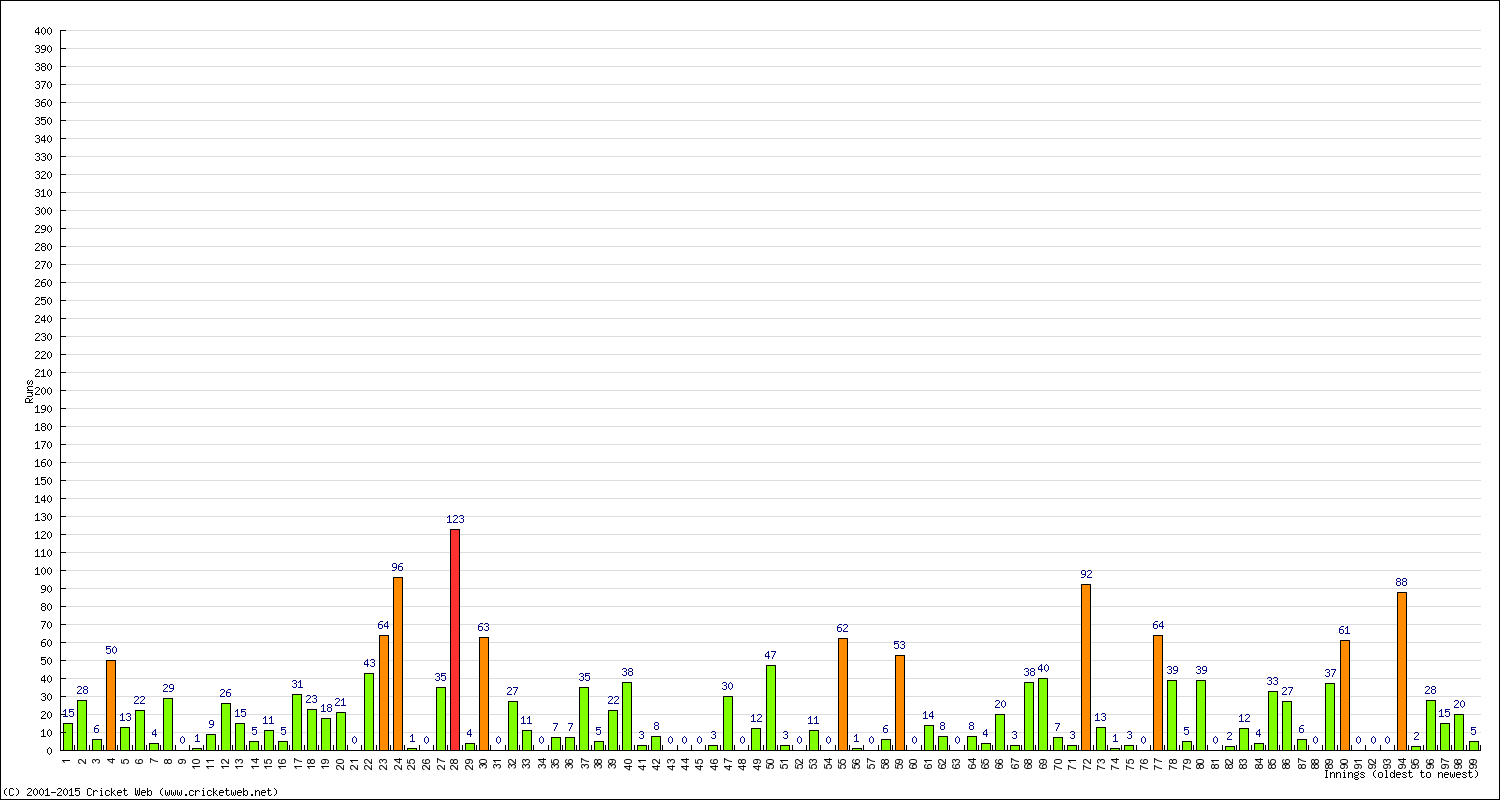Click the 31 value label above bar
1500x800 pixels.
pyautogui.click(x=297, y=684)
